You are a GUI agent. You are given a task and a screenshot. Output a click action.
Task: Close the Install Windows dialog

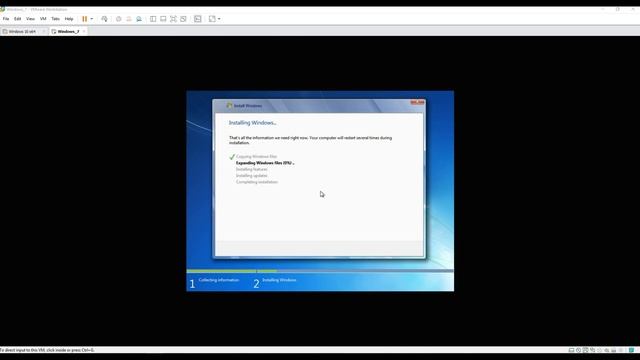(417, 102)
